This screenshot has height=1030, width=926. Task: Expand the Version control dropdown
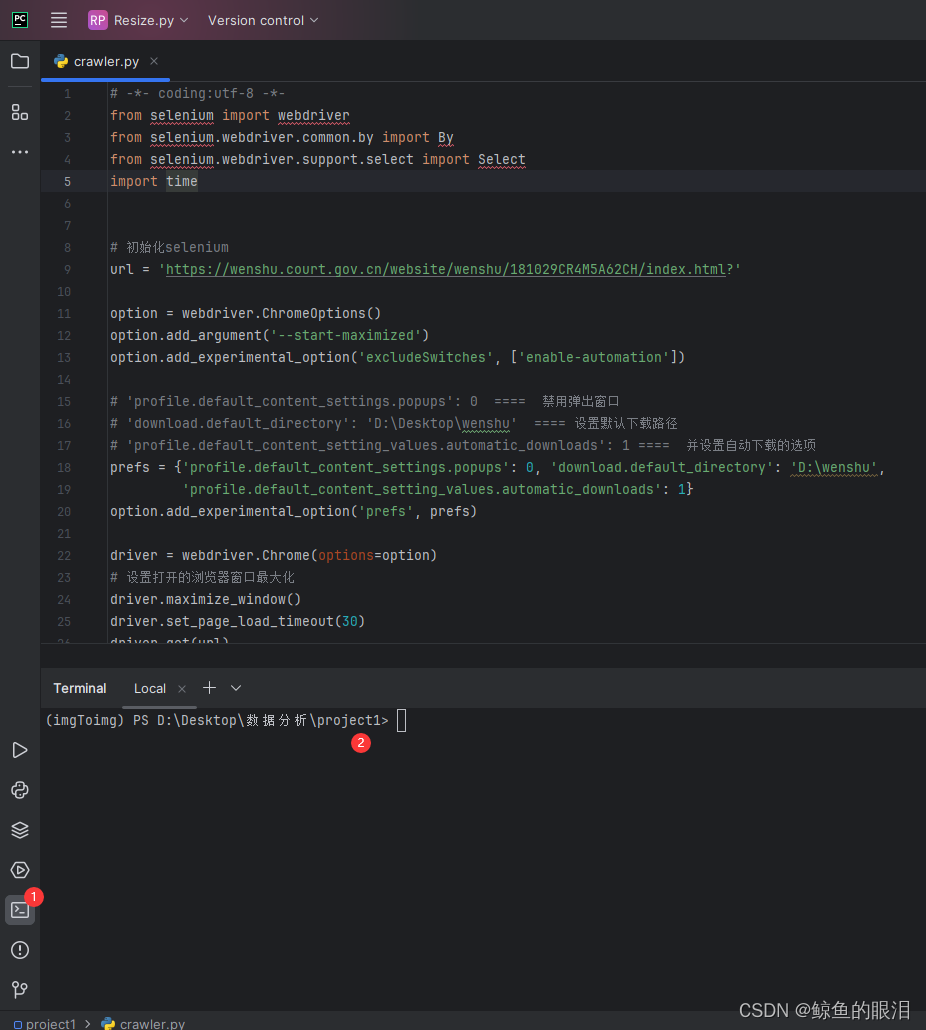[x=263, y=20]
